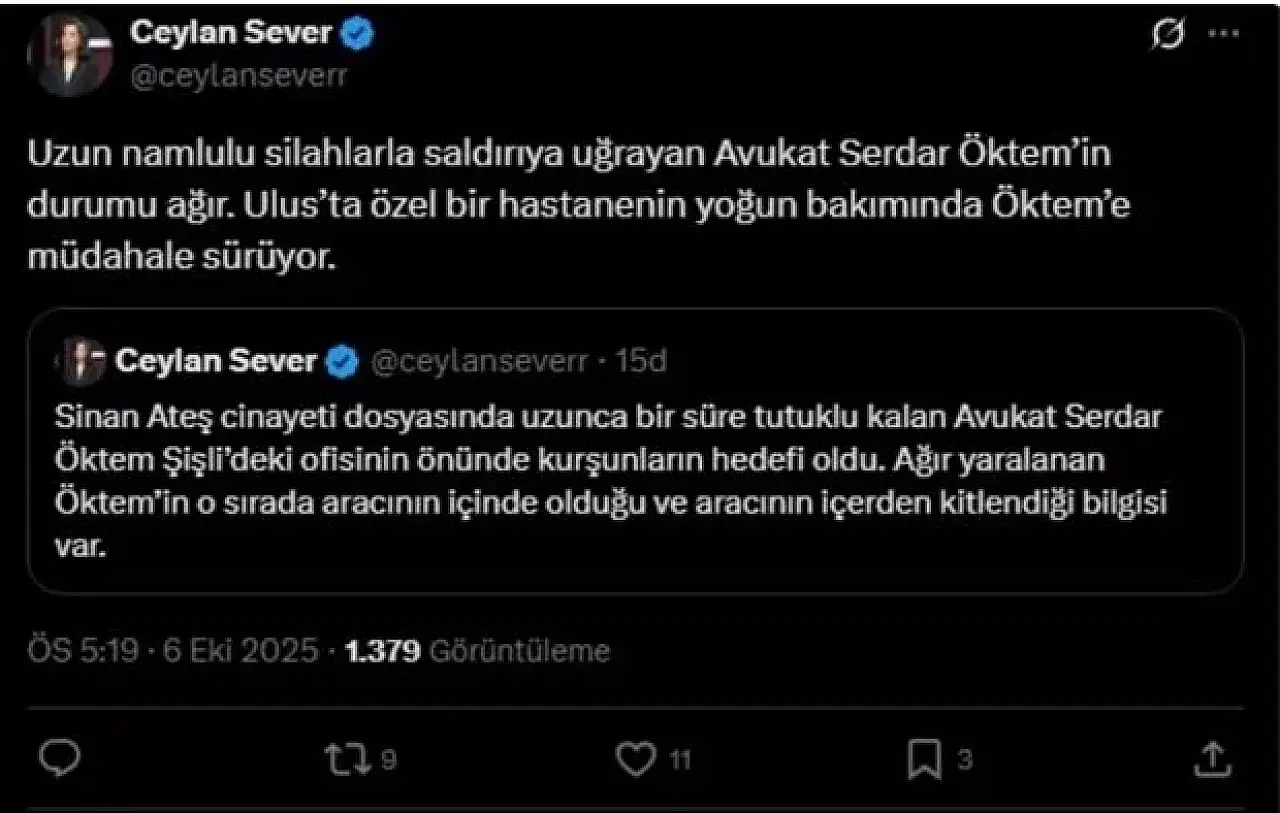This screenshot has height=813, width=1280.
Task: Click the @ceylanseverr handle under the author name
Action: pyautogui.click(x=240, y=77)
